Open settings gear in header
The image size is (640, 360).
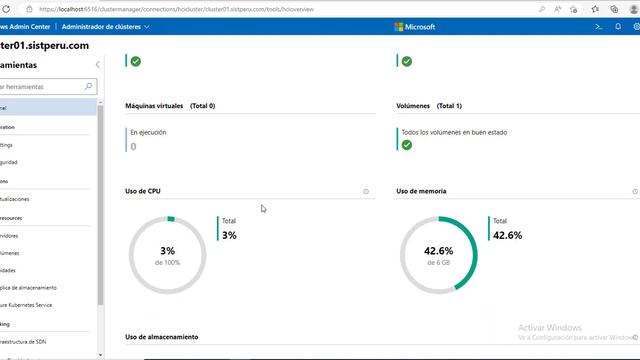pos(636,27)
